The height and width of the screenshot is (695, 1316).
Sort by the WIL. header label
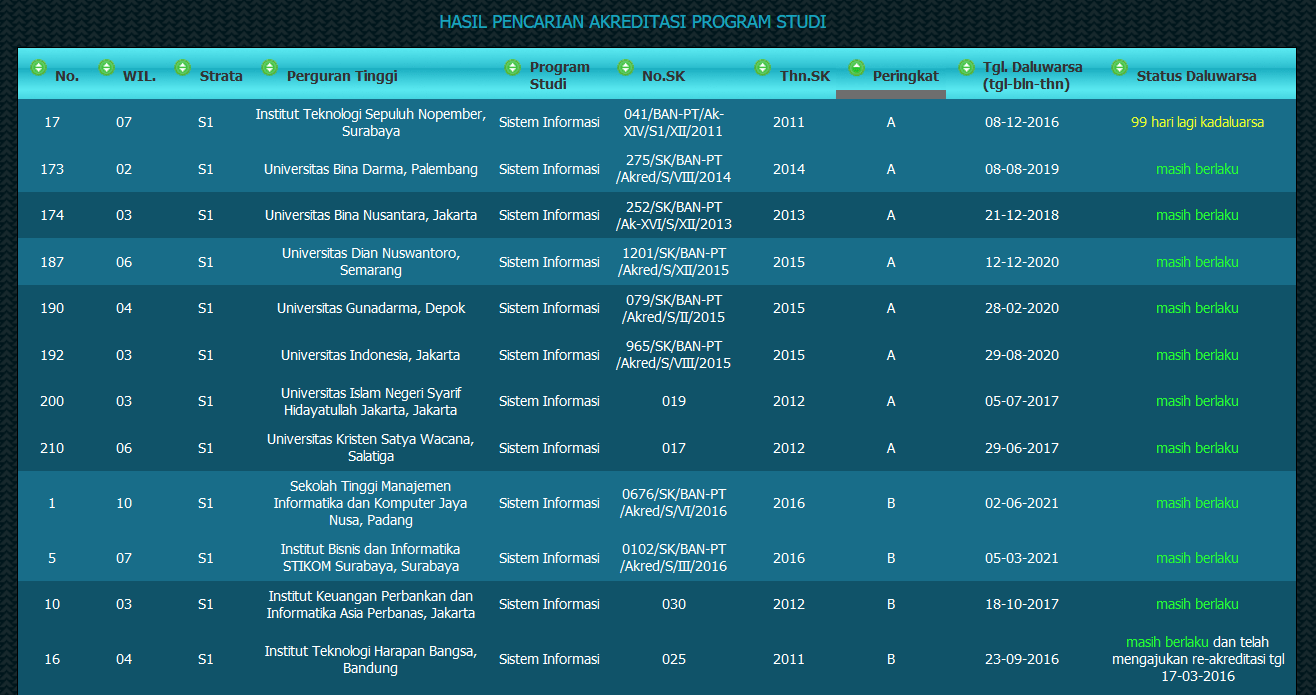[x=140, y=76]
